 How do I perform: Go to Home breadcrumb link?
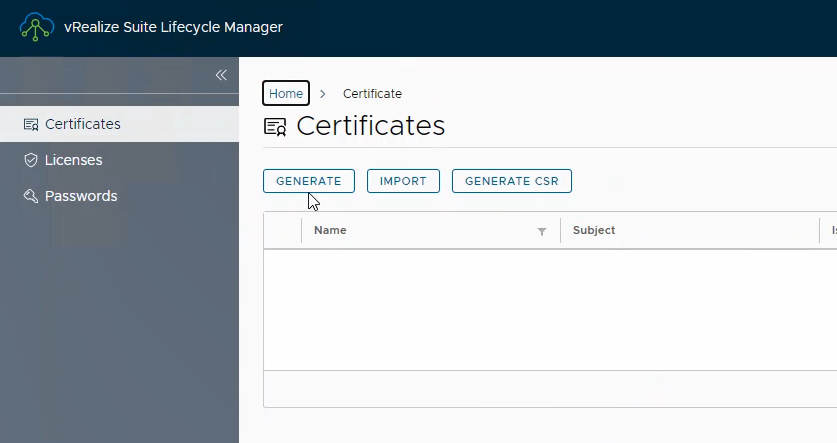286,93
